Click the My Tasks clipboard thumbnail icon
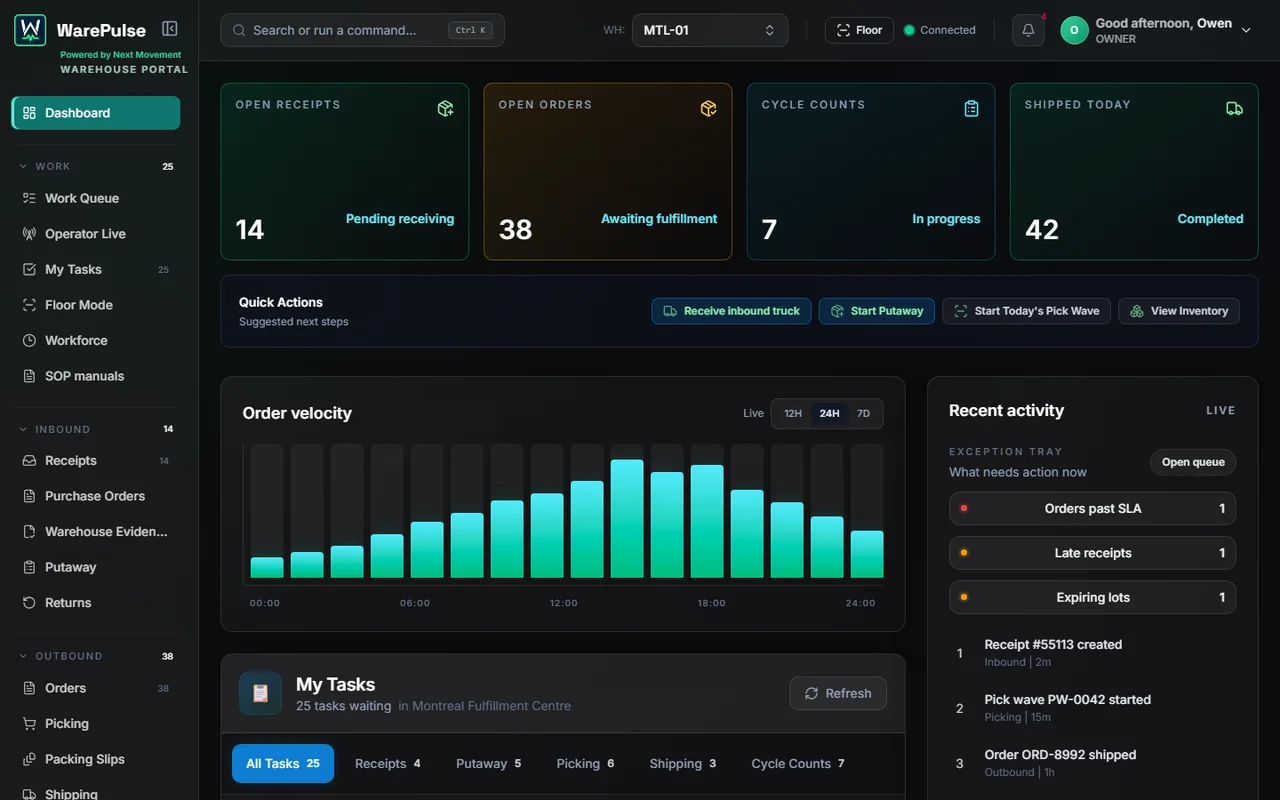Image resolution: width=1280 pixels, height=800 pixels. tap(260, 693)
